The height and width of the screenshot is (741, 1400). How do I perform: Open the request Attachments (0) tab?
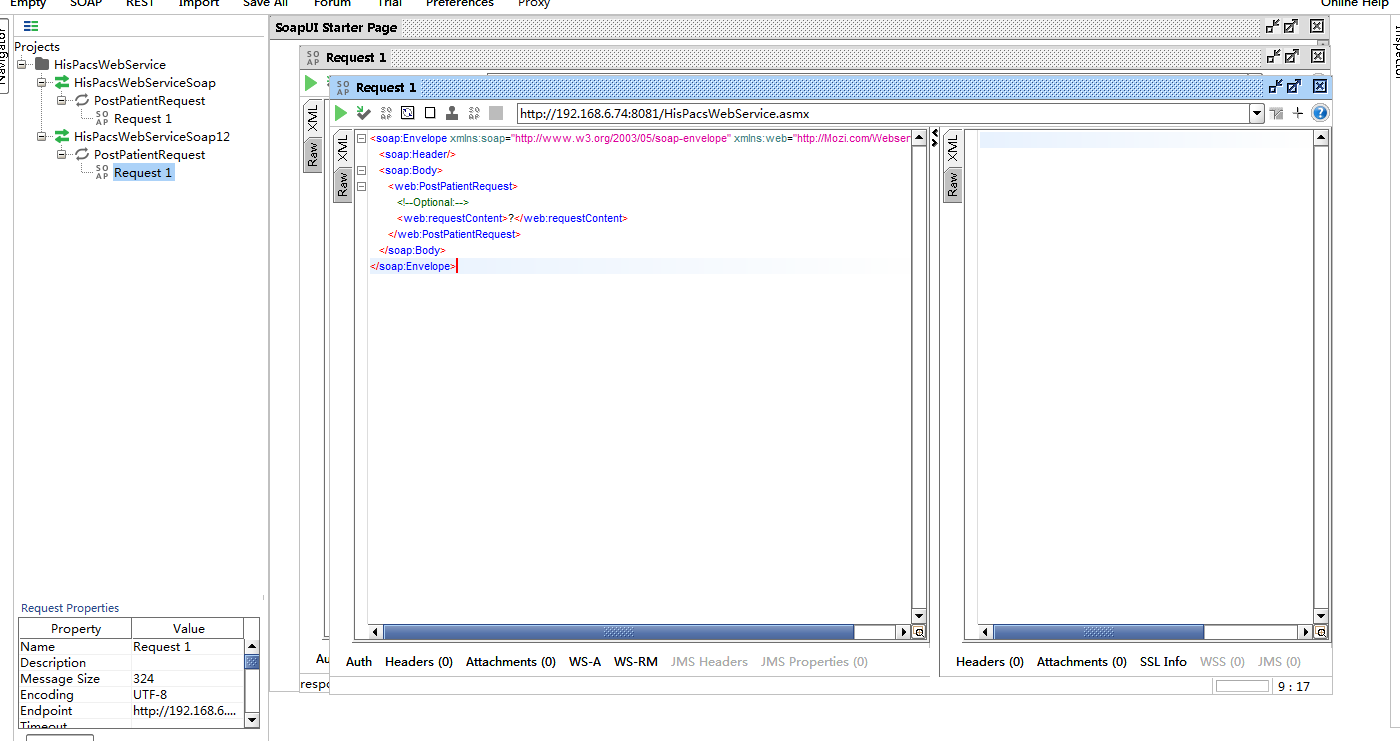click(511, 661)
